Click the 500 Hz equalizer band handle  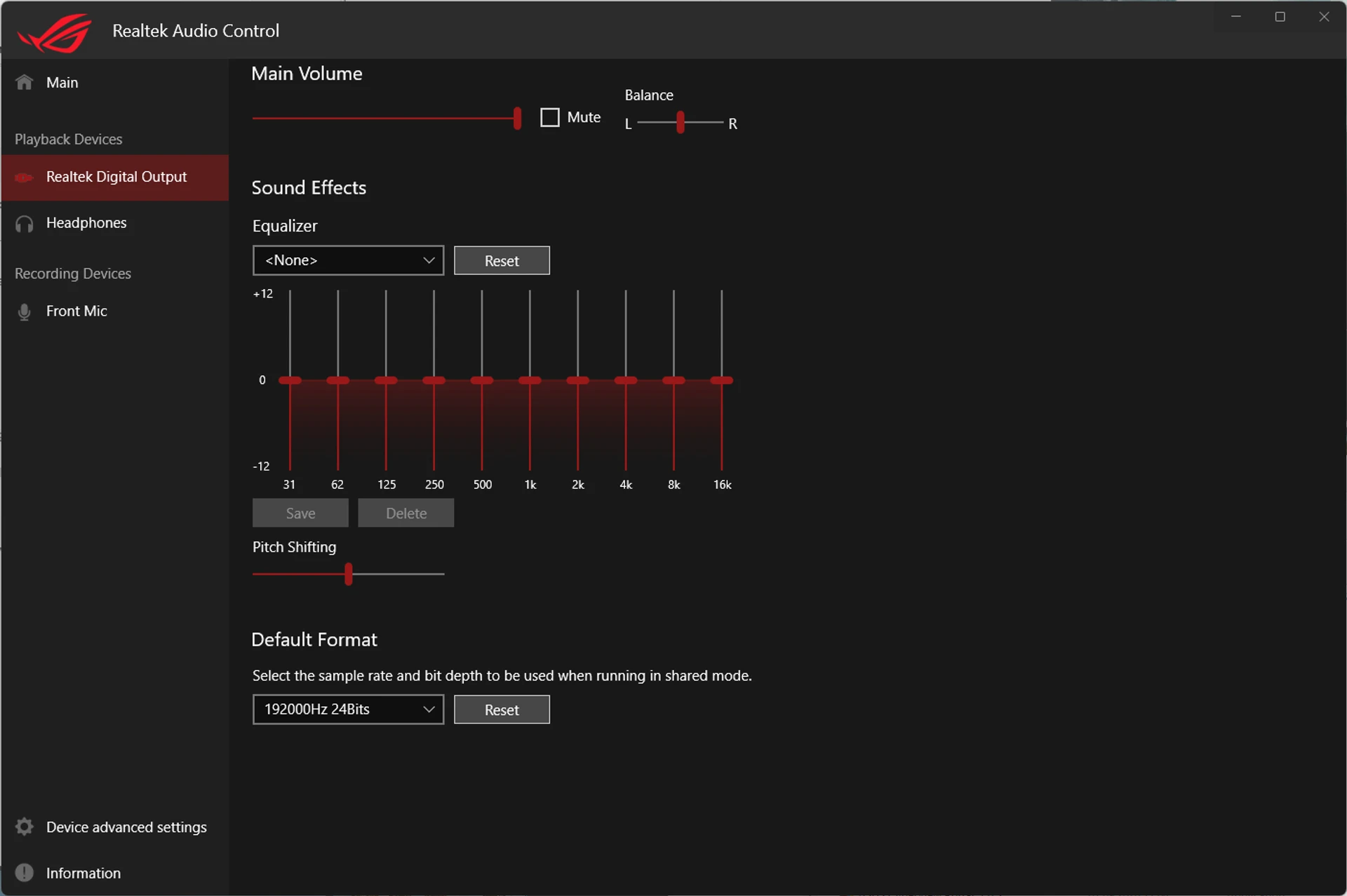pyautogui.click(x=482, y=380)
